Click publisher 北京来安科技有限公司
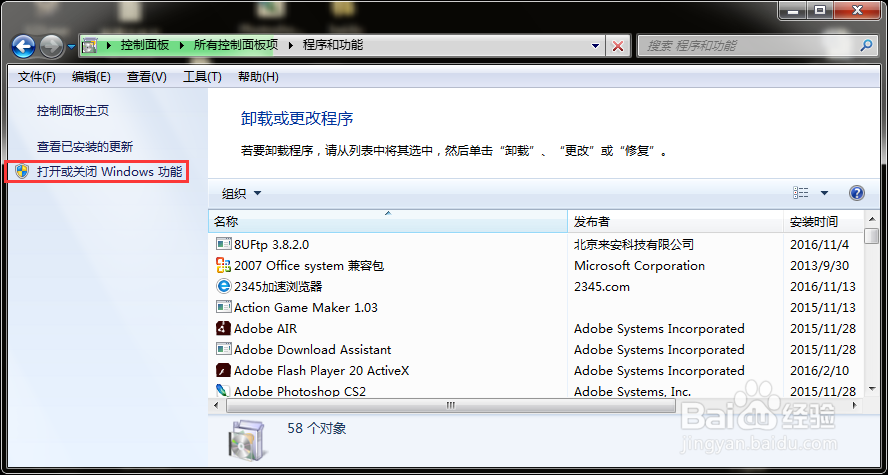This screenshot has width=888, height=475. coord(634,245)
